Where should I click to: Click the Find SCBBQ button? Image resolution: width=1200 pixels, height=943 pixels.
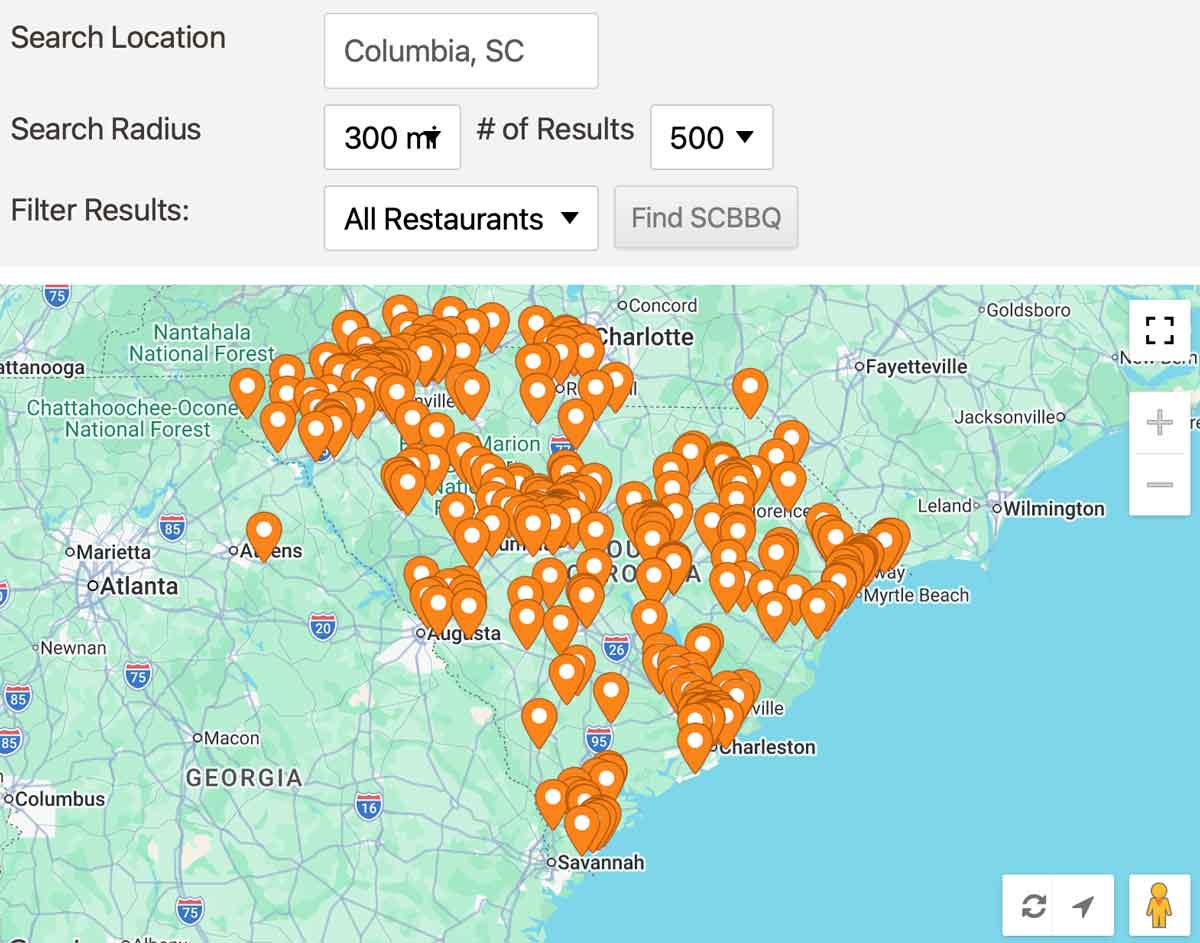click(x=706, y=217)
